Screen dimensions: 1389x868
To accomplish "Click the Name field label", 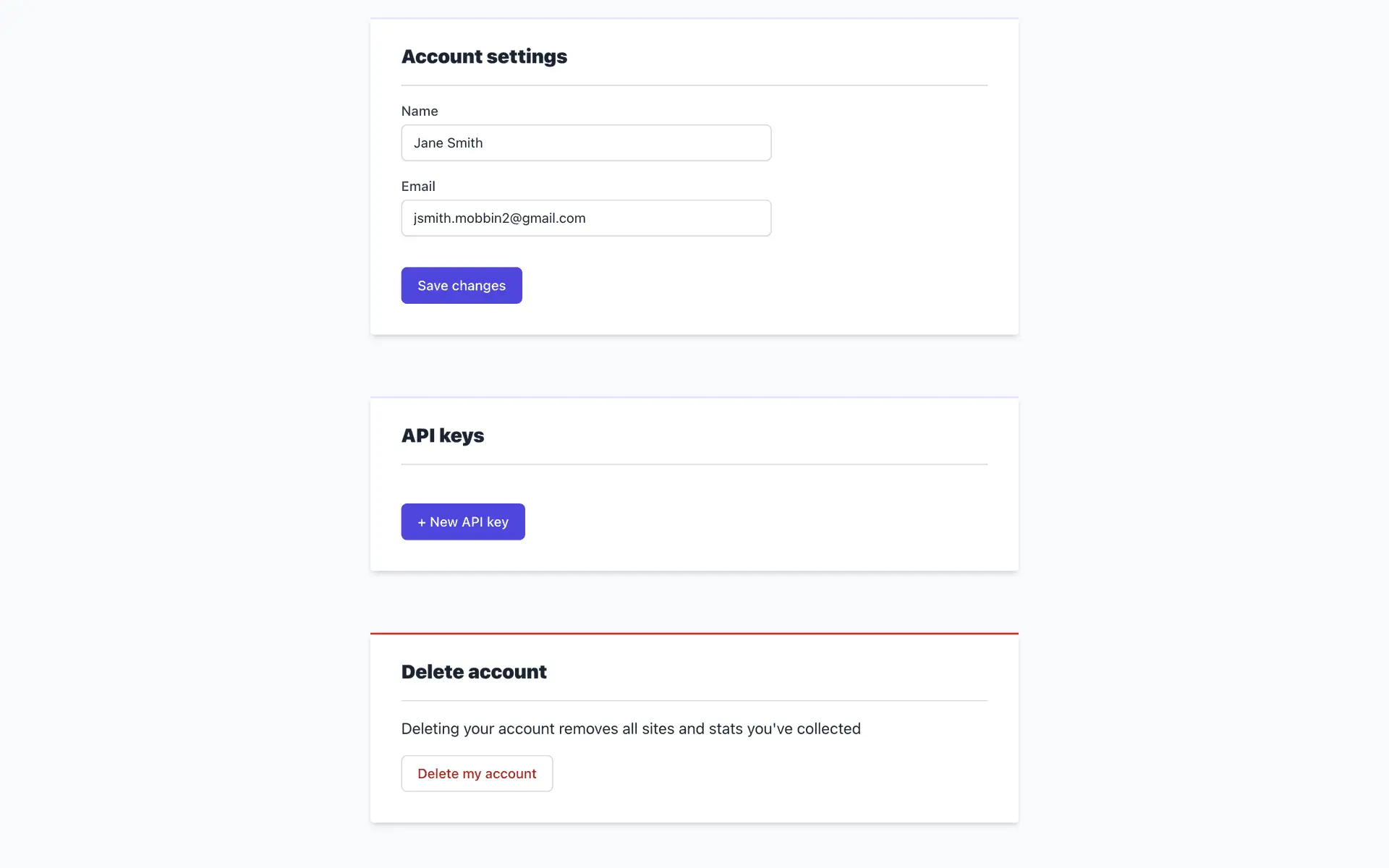I will (x=420, y=111).
